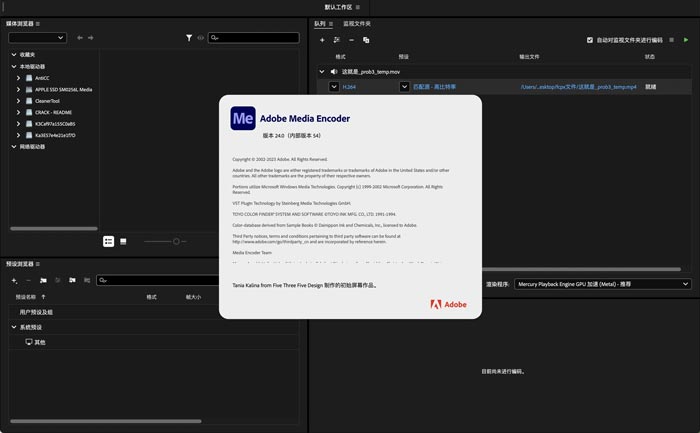This screenshot has width=700, height=433.
Task: Expand the CRACK - README drive
Action: point(18,112)
